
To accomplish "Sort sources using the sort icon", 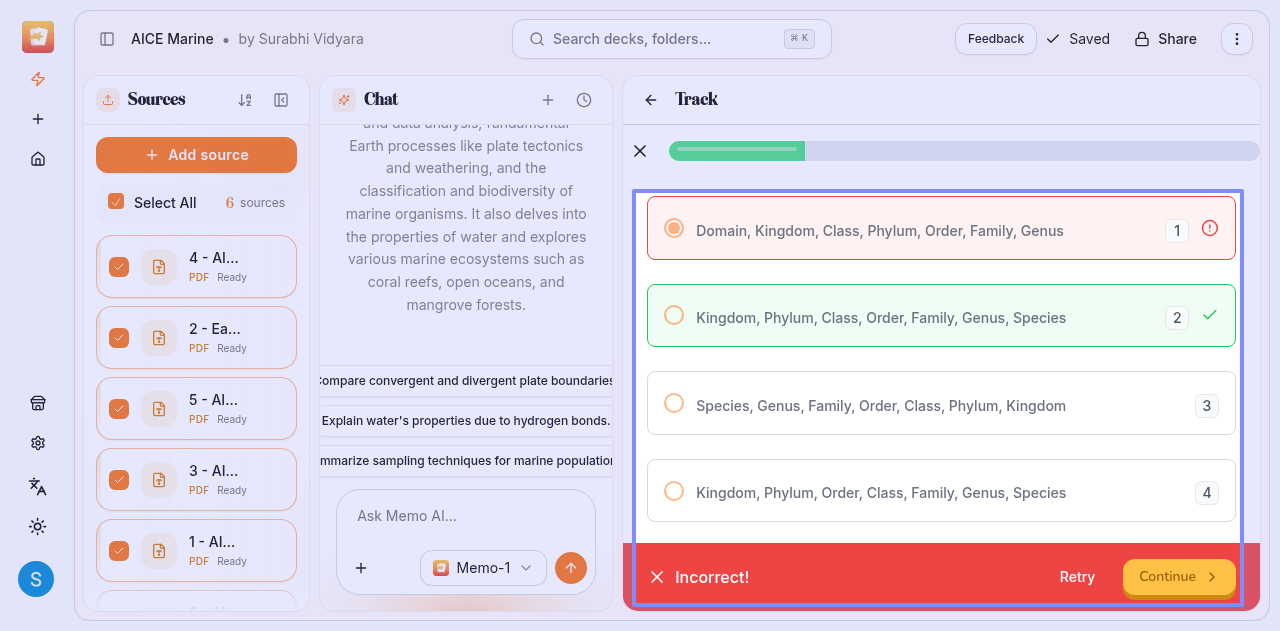I will click(245, 100).
